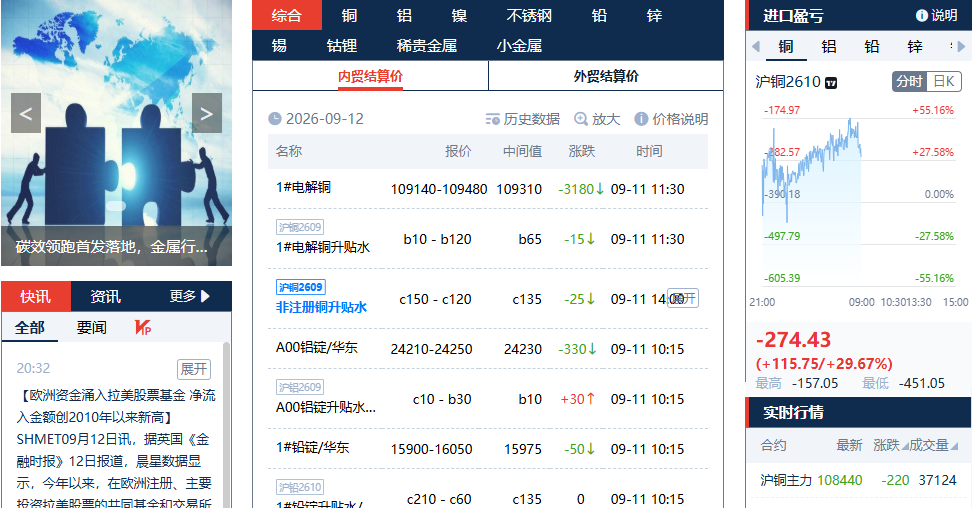The height and width of the screenshot is (508, 972).
Task: Switch chart to 分时 view
Action: click(909, 82)
